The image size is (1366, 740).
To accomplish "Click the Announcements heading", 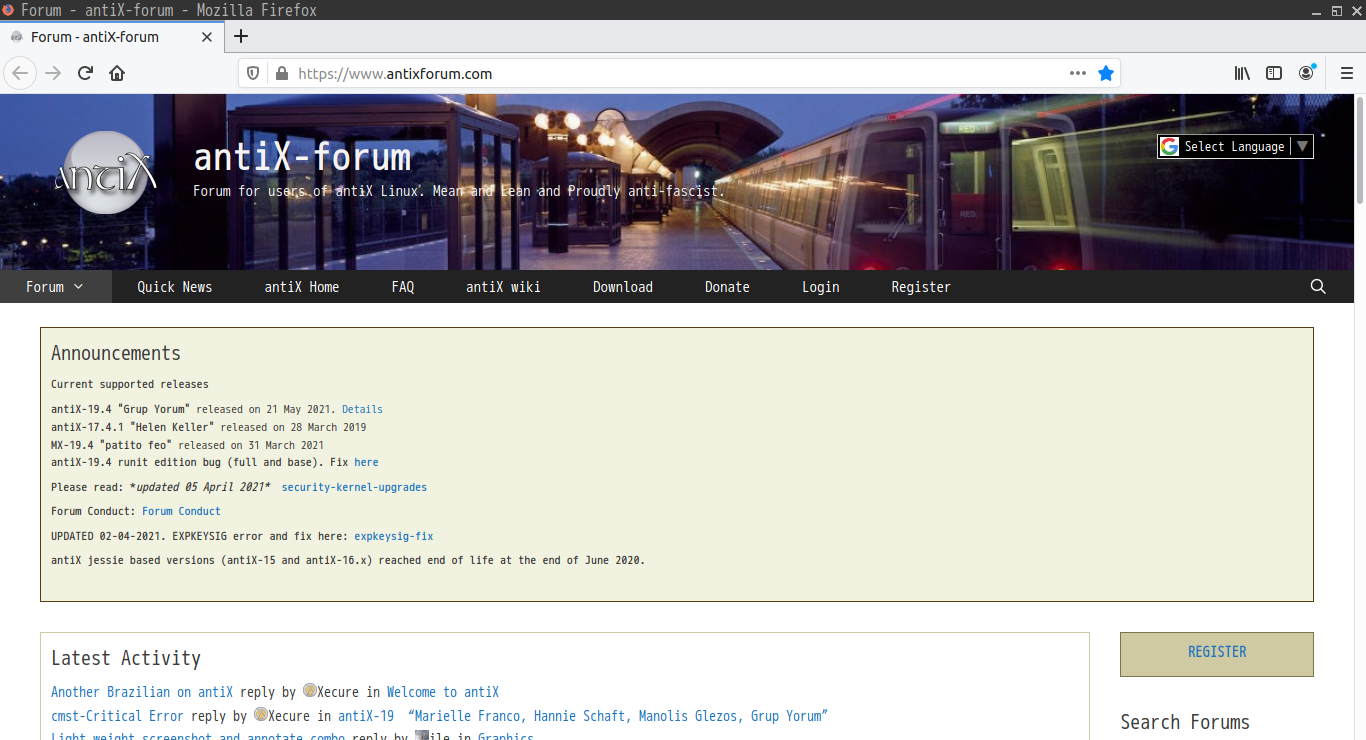I will [x=116, y=353].
